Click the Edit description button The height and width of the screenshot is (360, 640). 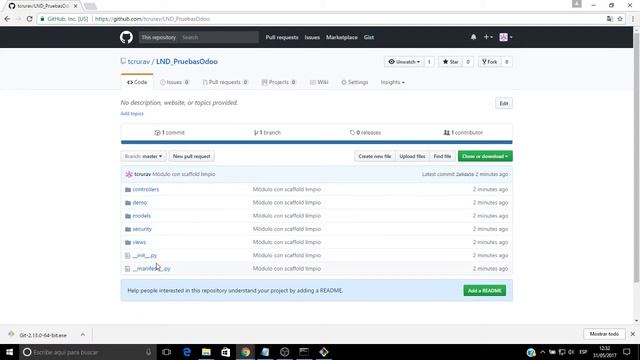(504, 103)
